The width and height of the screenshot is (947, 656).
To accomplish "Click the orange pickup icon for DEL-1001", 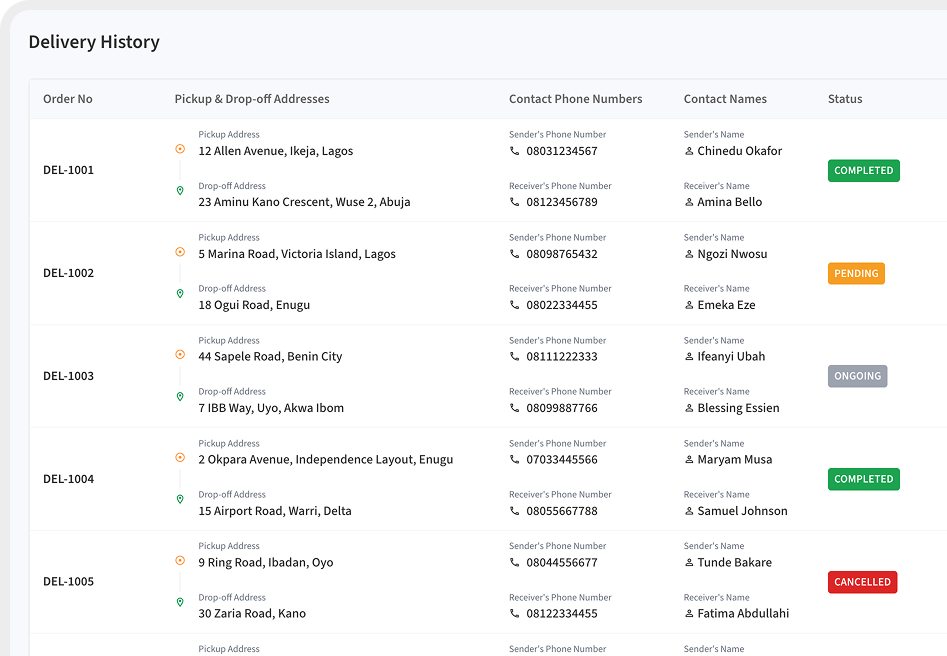I will point(180,149).
